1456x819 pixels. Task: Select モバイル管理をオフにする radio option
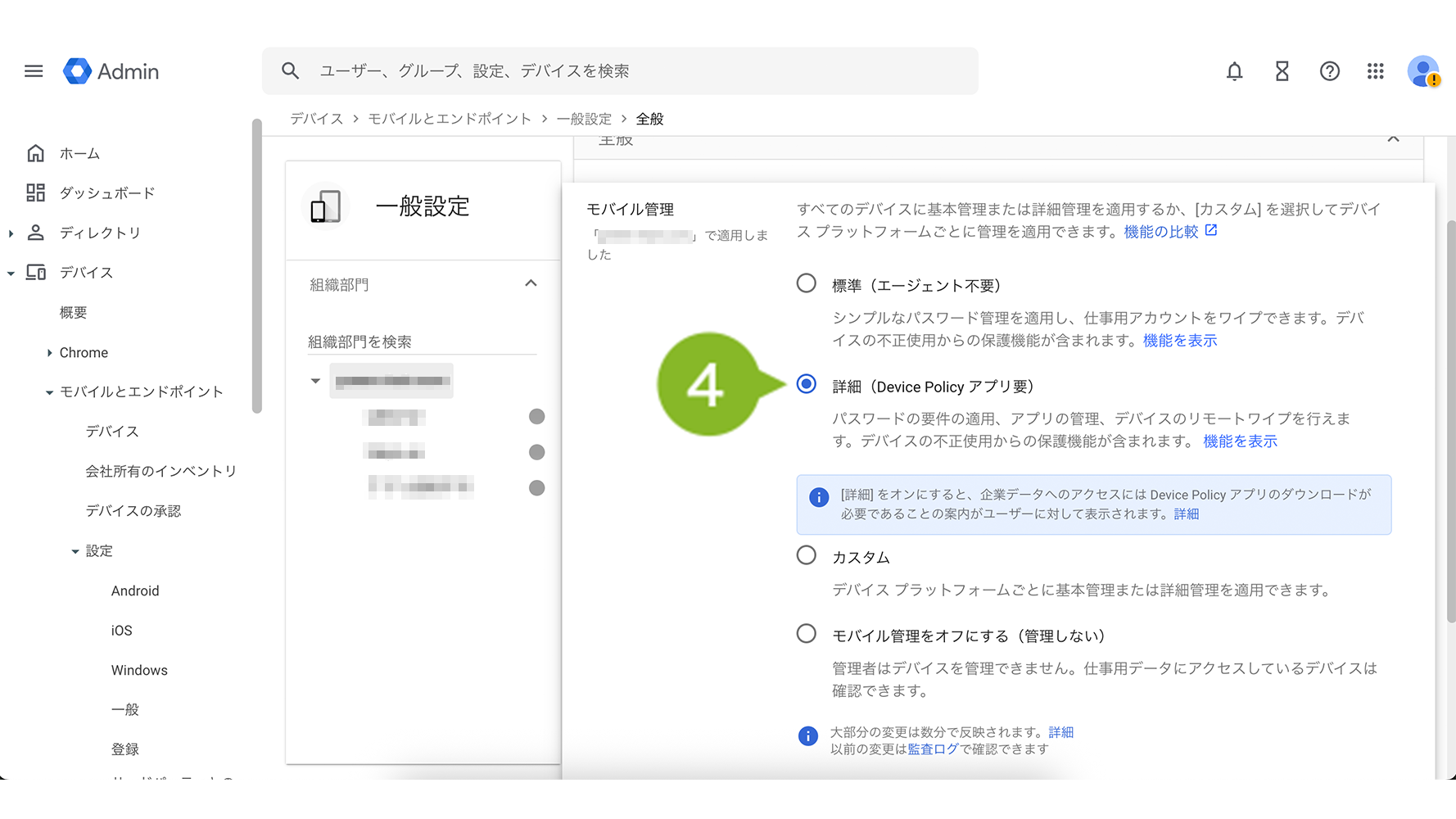click(x=807, y=634)
